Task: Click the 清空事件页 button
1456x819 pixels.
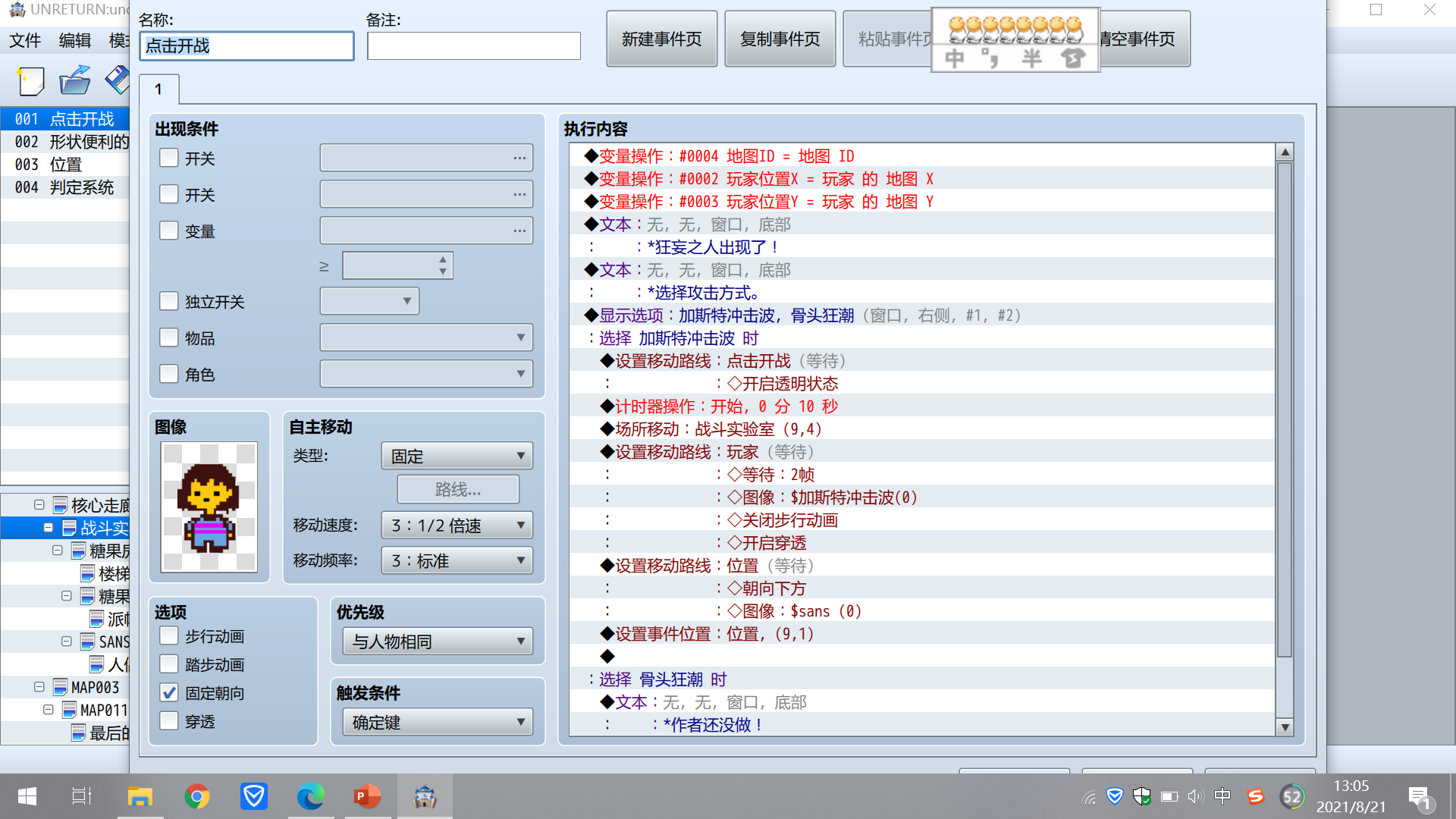Action: tap(1144, 39)
